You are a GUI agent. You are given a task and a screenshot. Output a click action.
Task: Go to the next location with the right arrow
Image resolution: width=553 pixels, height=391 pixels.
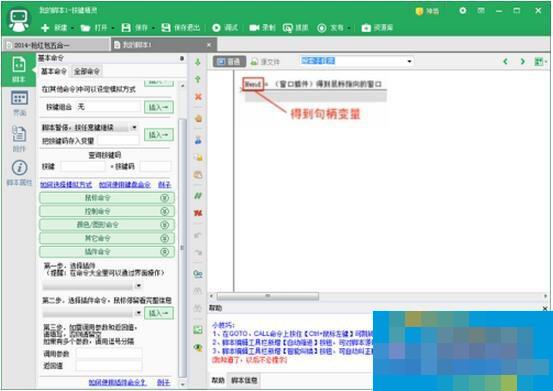(x=522, y=62)
